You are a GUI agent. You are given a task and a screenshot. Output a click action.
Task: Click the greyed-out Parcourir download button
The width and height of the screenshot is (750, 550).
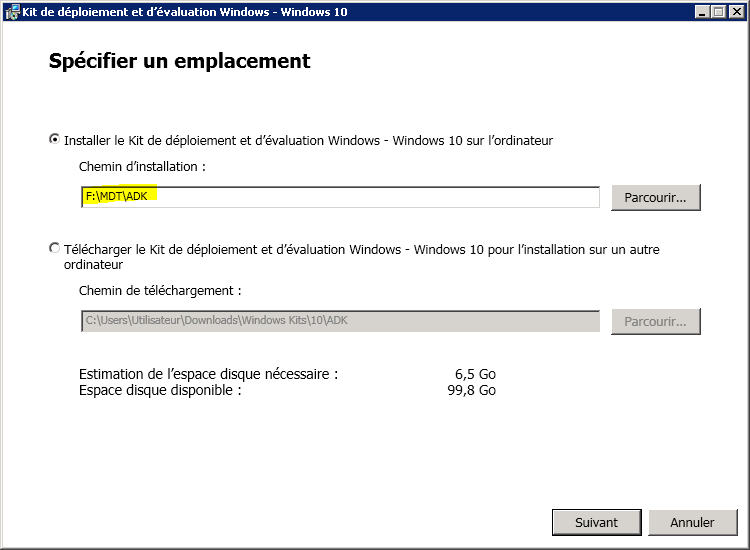tap(655, 321)
